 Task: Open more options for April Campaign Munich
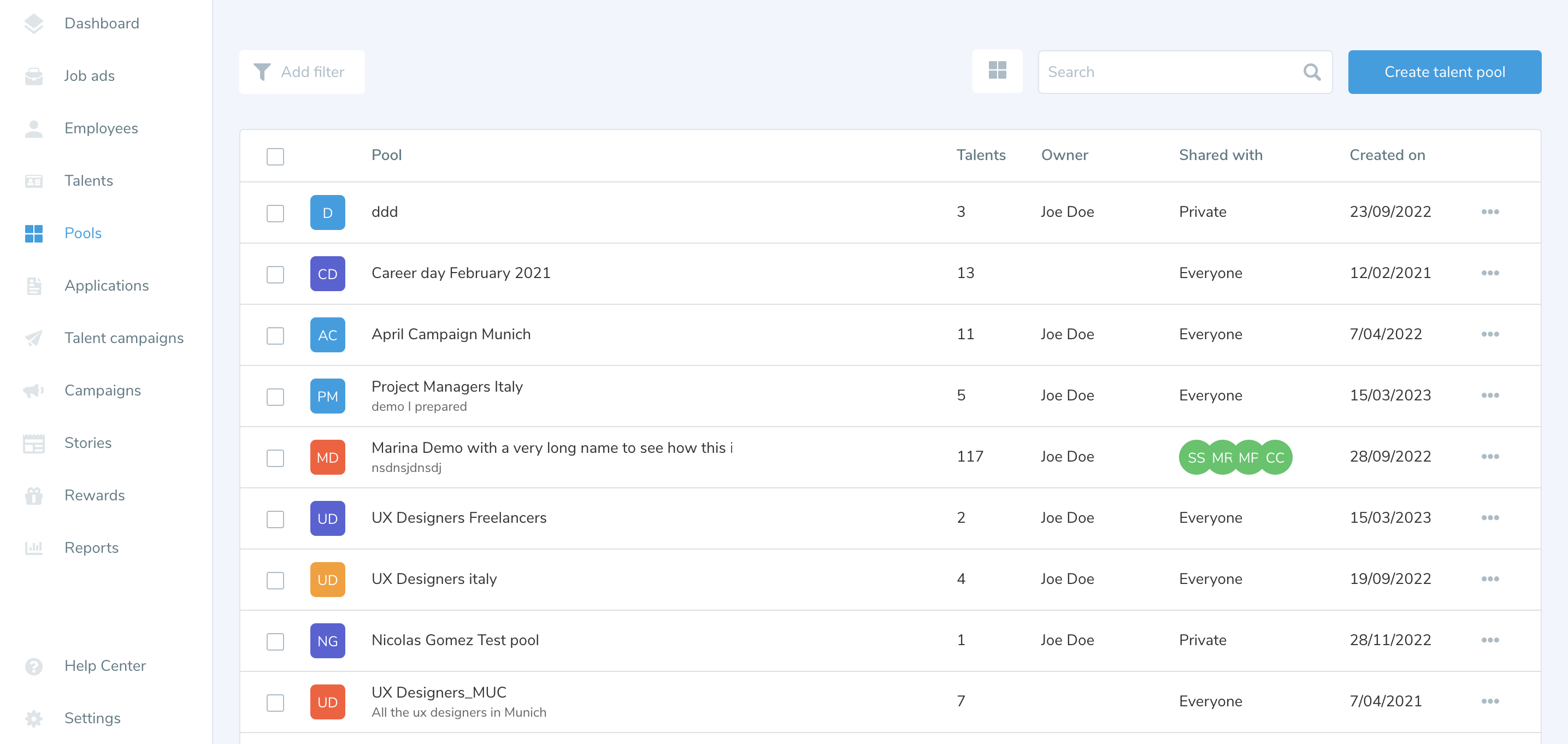[x=1489, y=334]
